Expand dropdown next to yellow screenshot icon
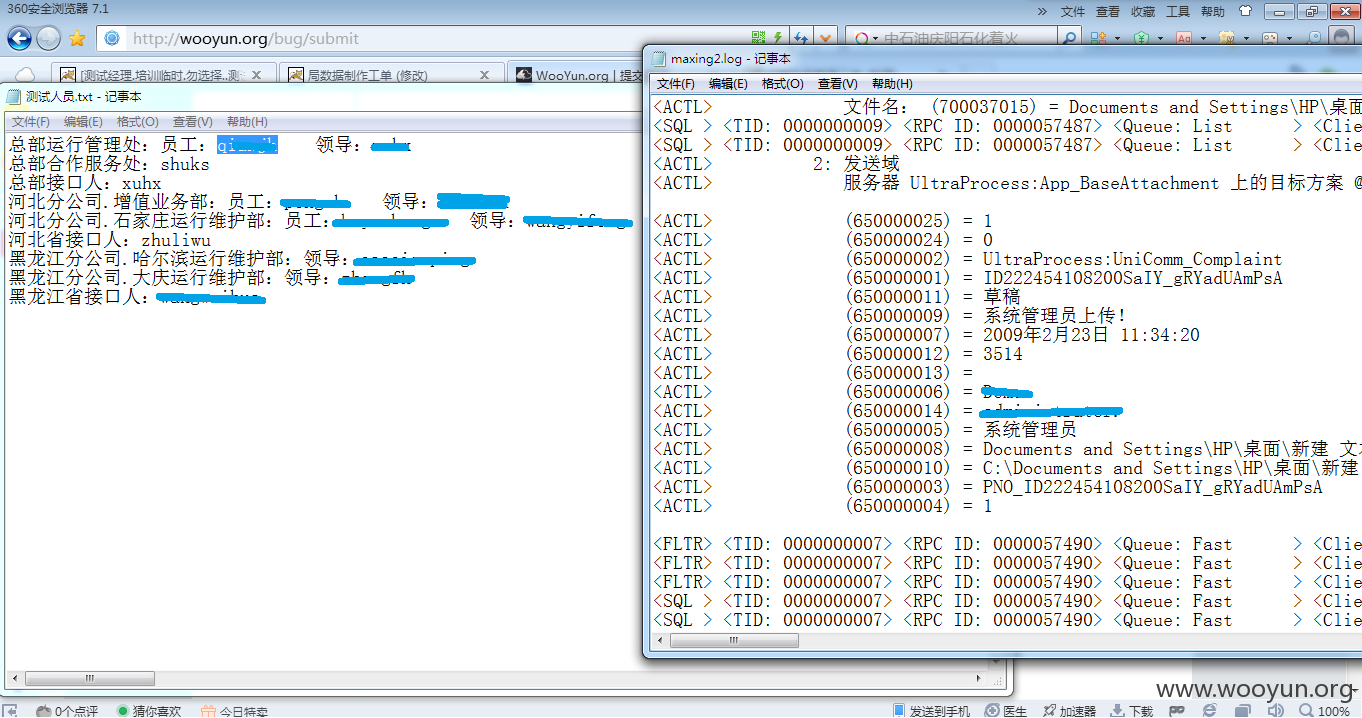The width and height of the screenshot is (1362, 718). [x=1245, y=39]
